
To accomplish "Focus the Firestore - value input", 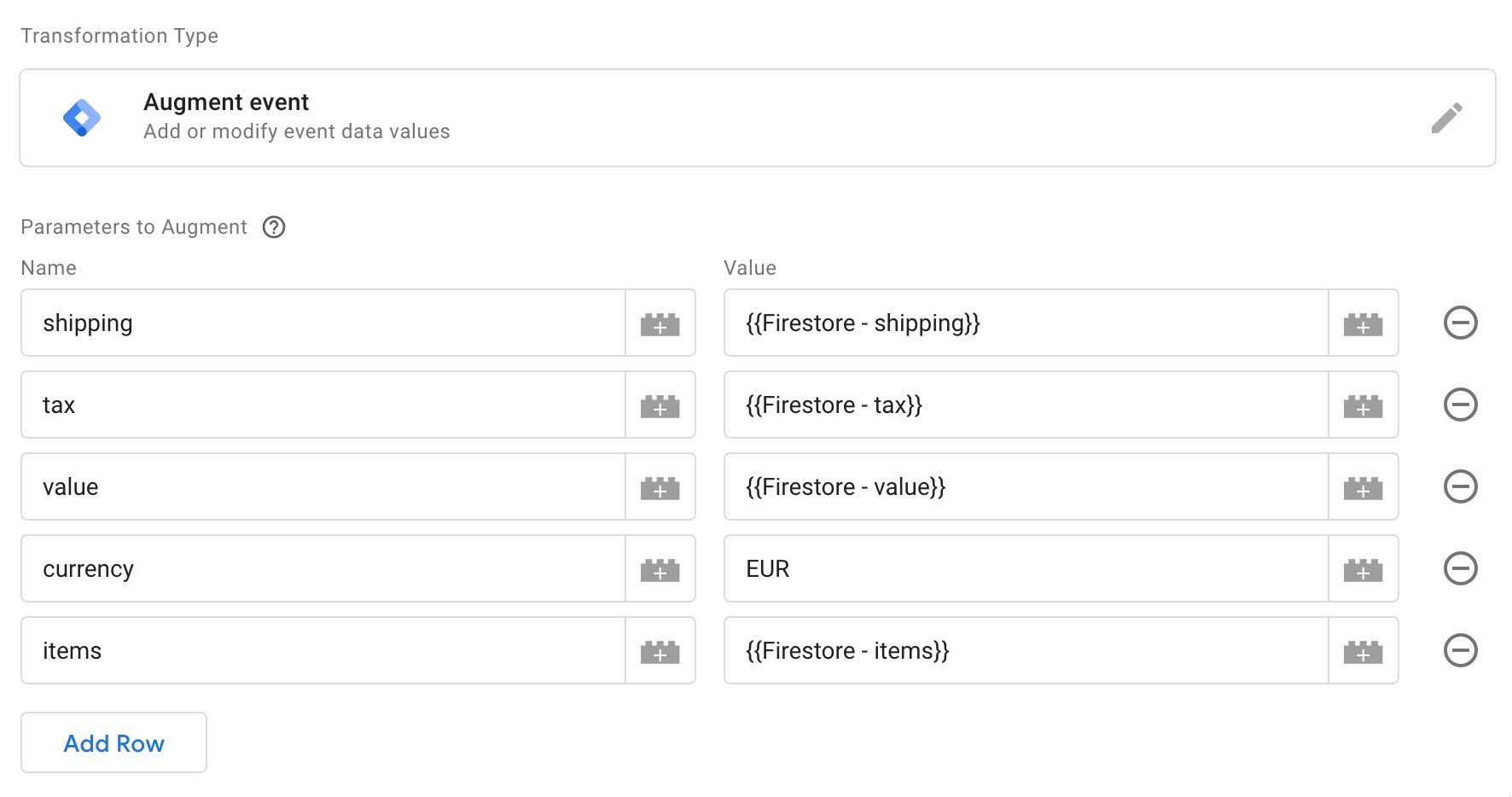I will coord(1026,486).
